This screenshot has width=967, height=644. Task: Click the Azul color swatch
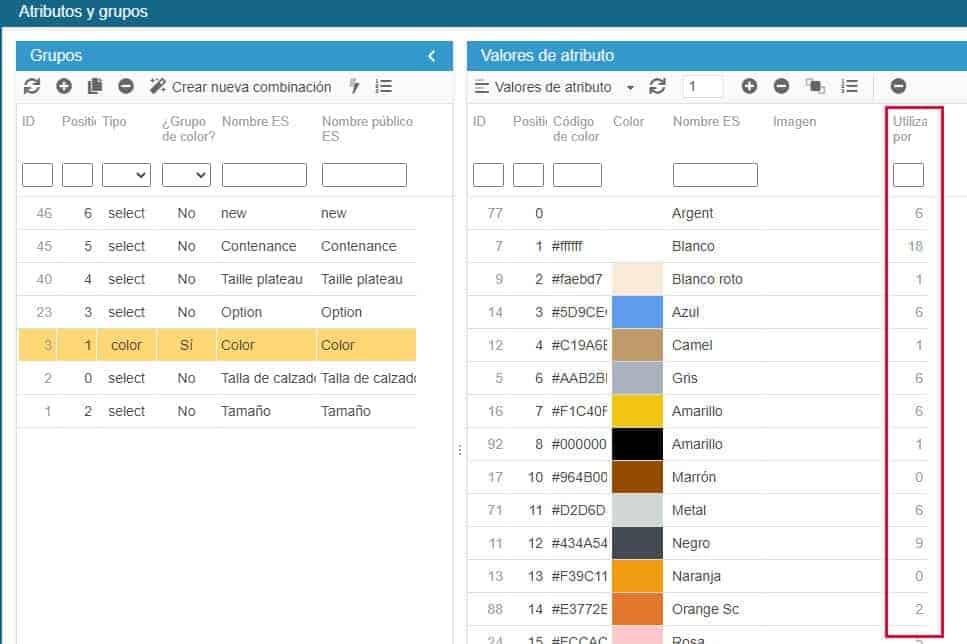tap(637, 312)
